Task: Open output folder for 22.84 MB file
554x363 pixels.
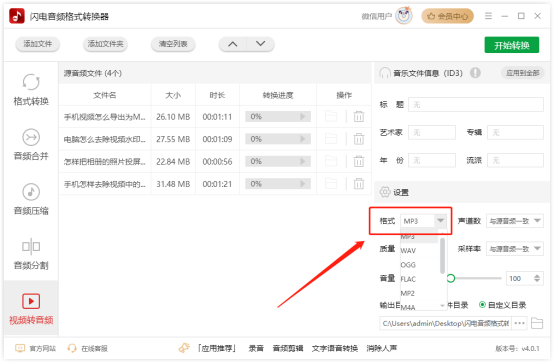Action: click(331, 162)
